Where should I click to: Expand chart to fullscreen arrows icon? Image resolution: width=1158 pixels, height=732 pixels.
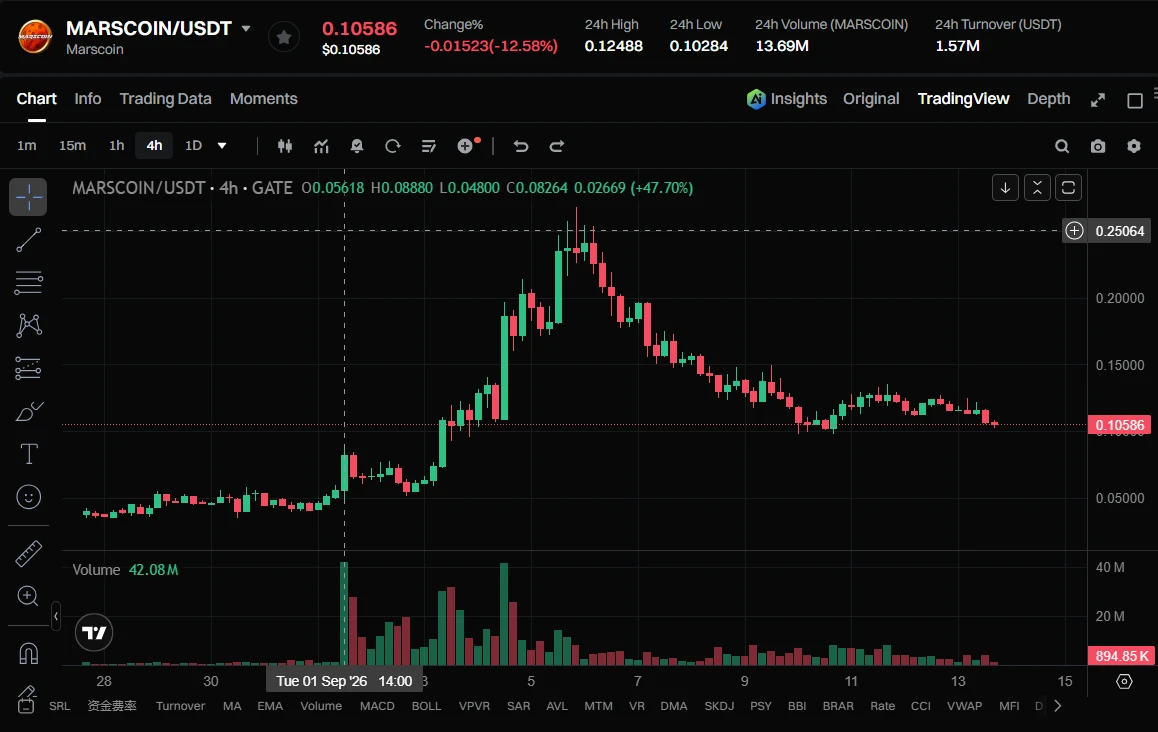pos(1098,100)
